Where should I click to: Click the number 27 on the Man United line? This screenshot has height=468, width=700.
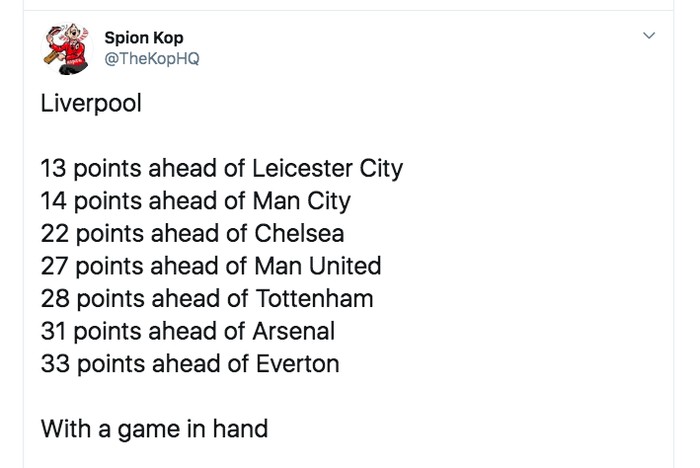(x=55, y=266)
